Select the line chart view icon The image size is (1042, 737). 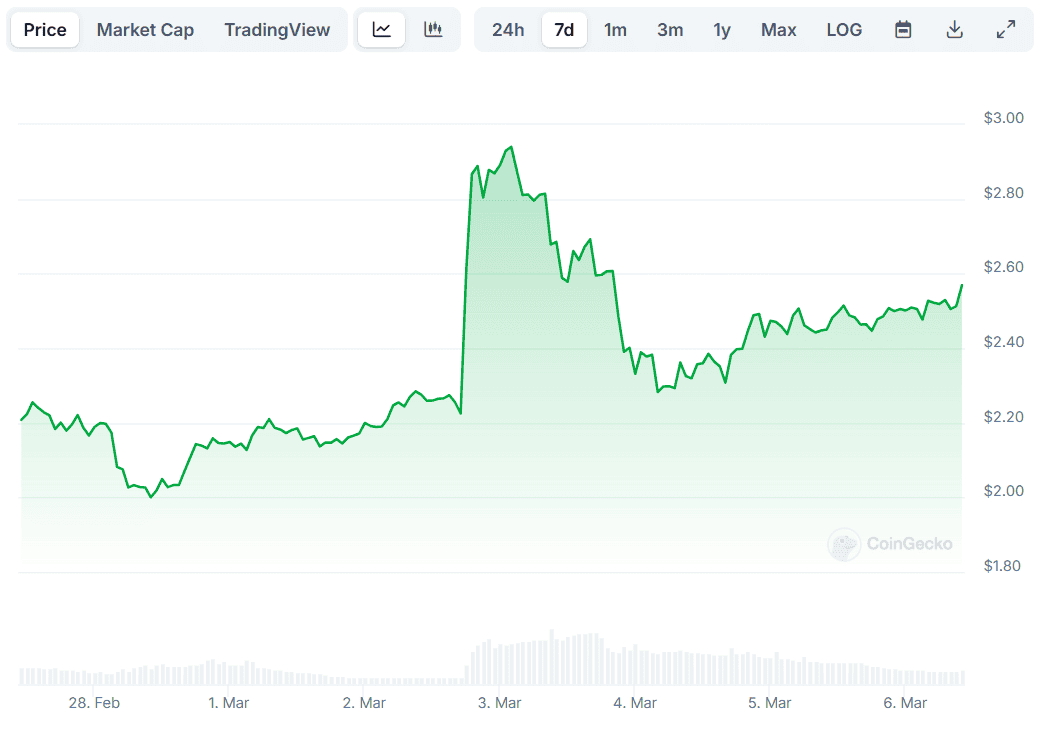[x=382, y=30]
